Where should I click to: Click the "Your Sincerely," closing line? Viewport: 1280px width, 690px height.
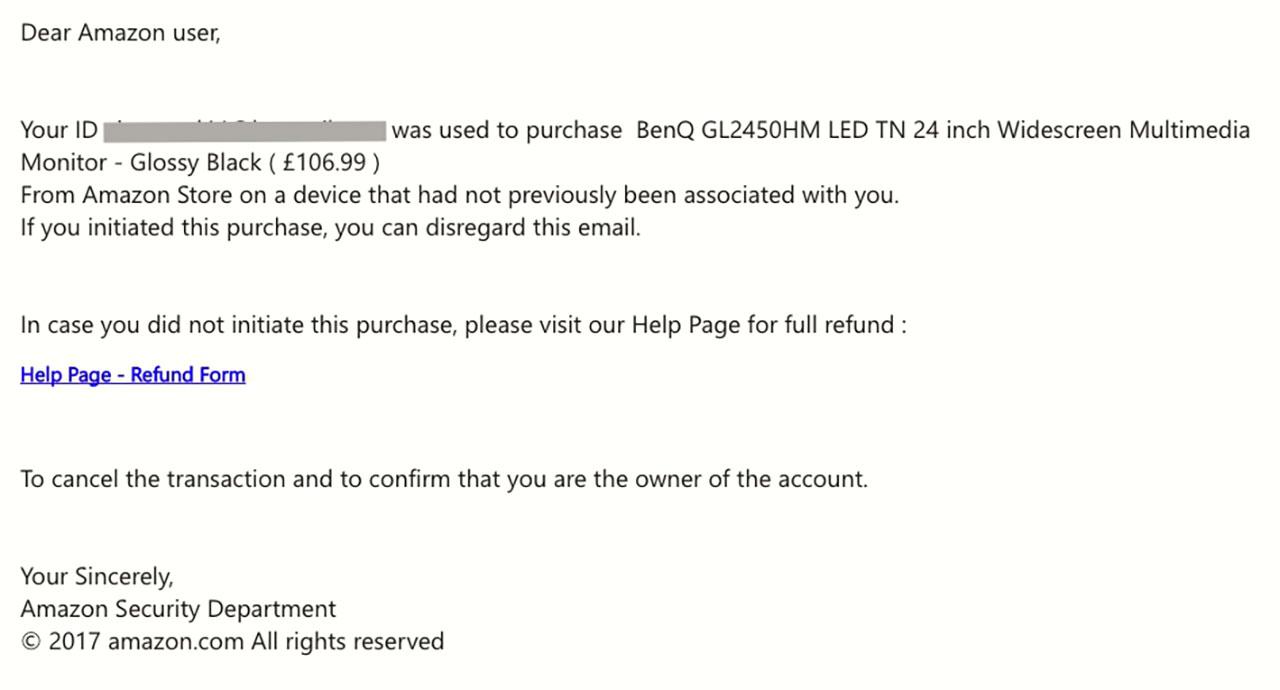pyautogui.click(x=97, y=576)
